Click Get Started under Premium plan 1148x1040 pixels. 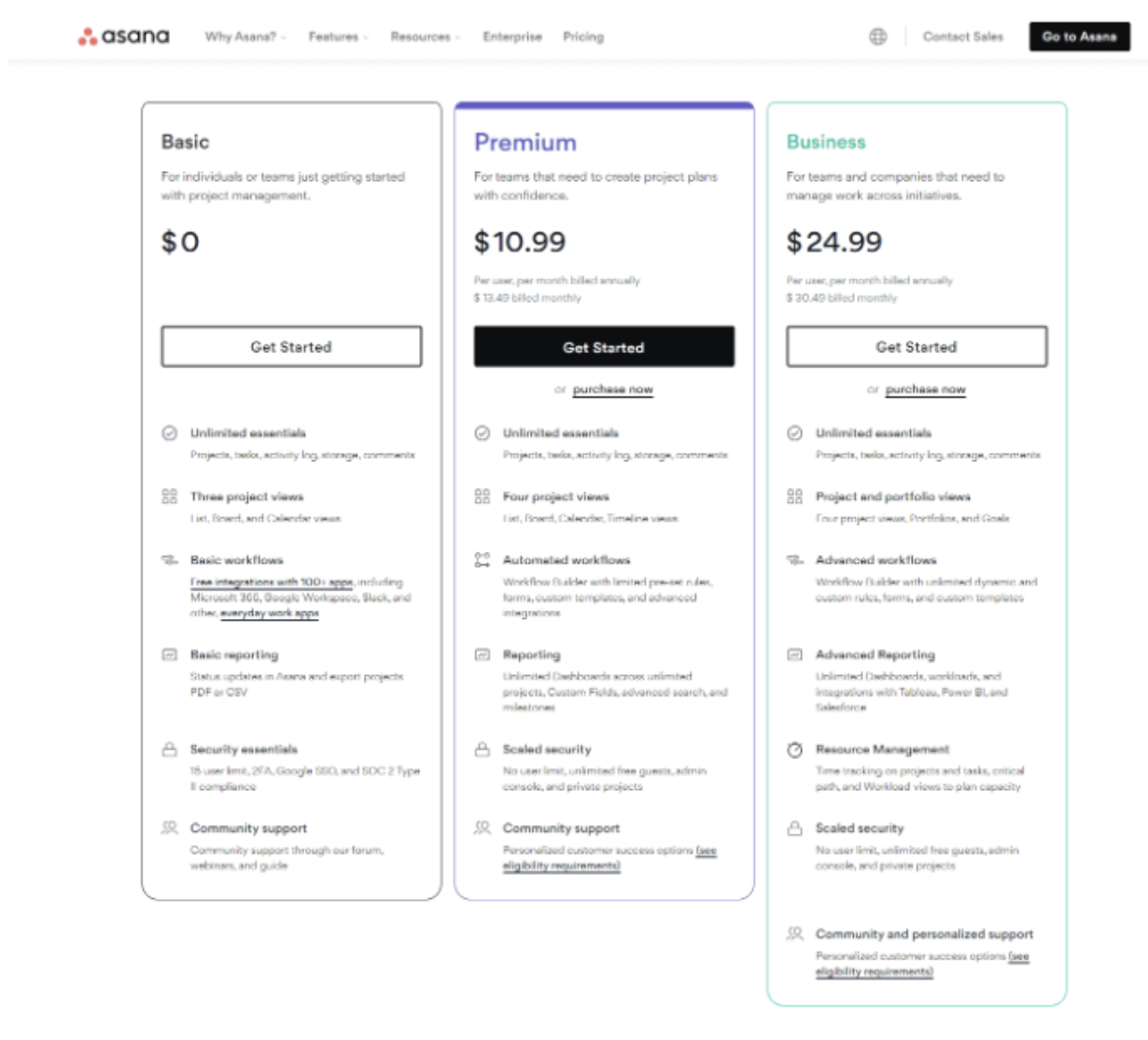click(604, 347)
